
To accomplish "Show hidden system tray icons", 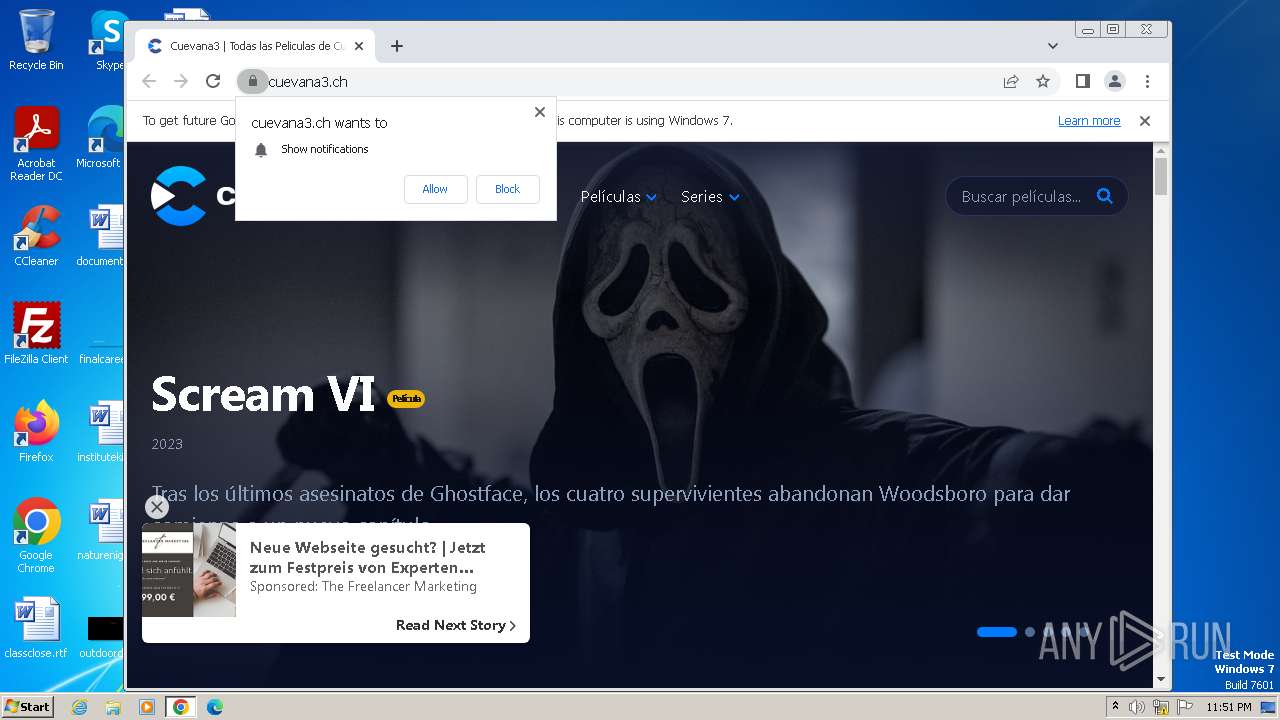I will (x=1115, y=707).
